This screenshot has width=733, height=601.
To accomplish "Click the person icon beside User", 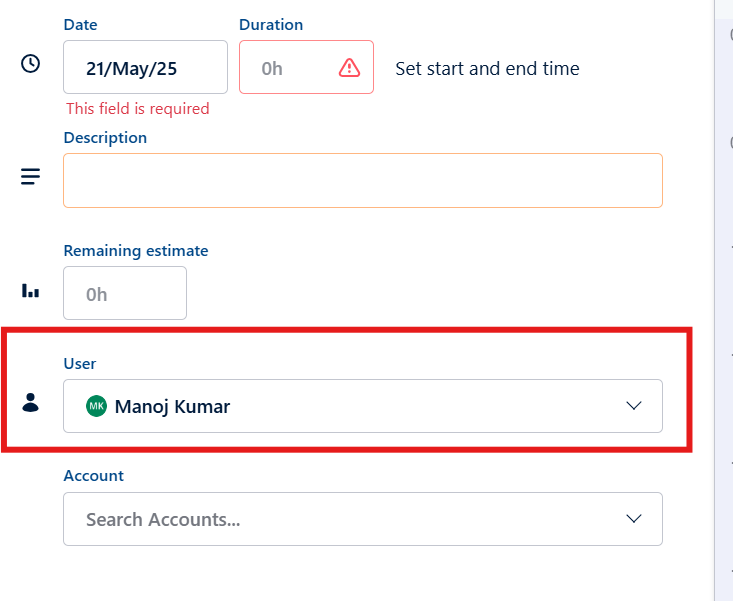I will [x=31, y=403].
